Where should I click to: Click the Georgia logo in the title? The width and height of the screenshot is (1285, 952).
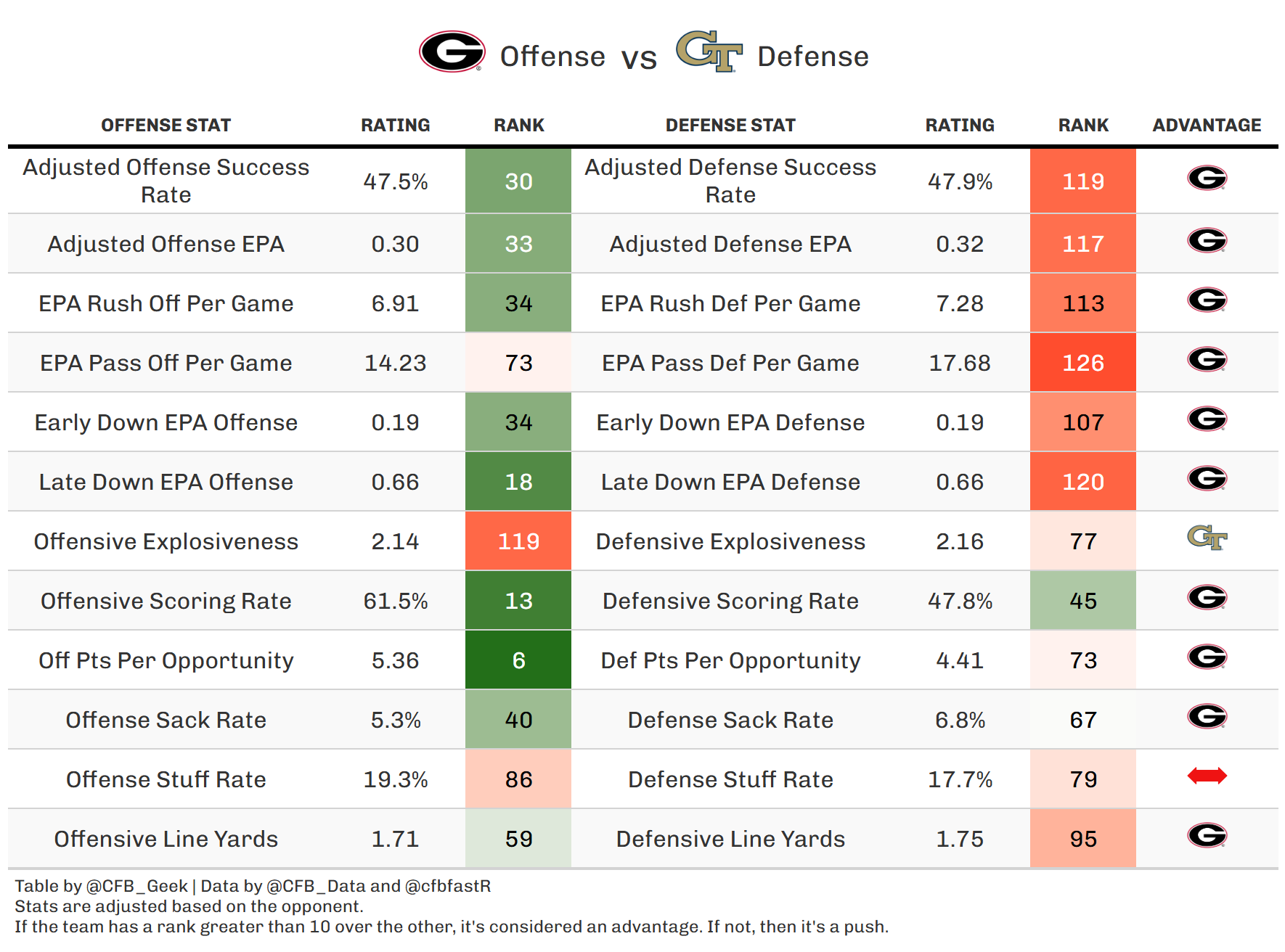pyautogui.click(x=452, y=52)
